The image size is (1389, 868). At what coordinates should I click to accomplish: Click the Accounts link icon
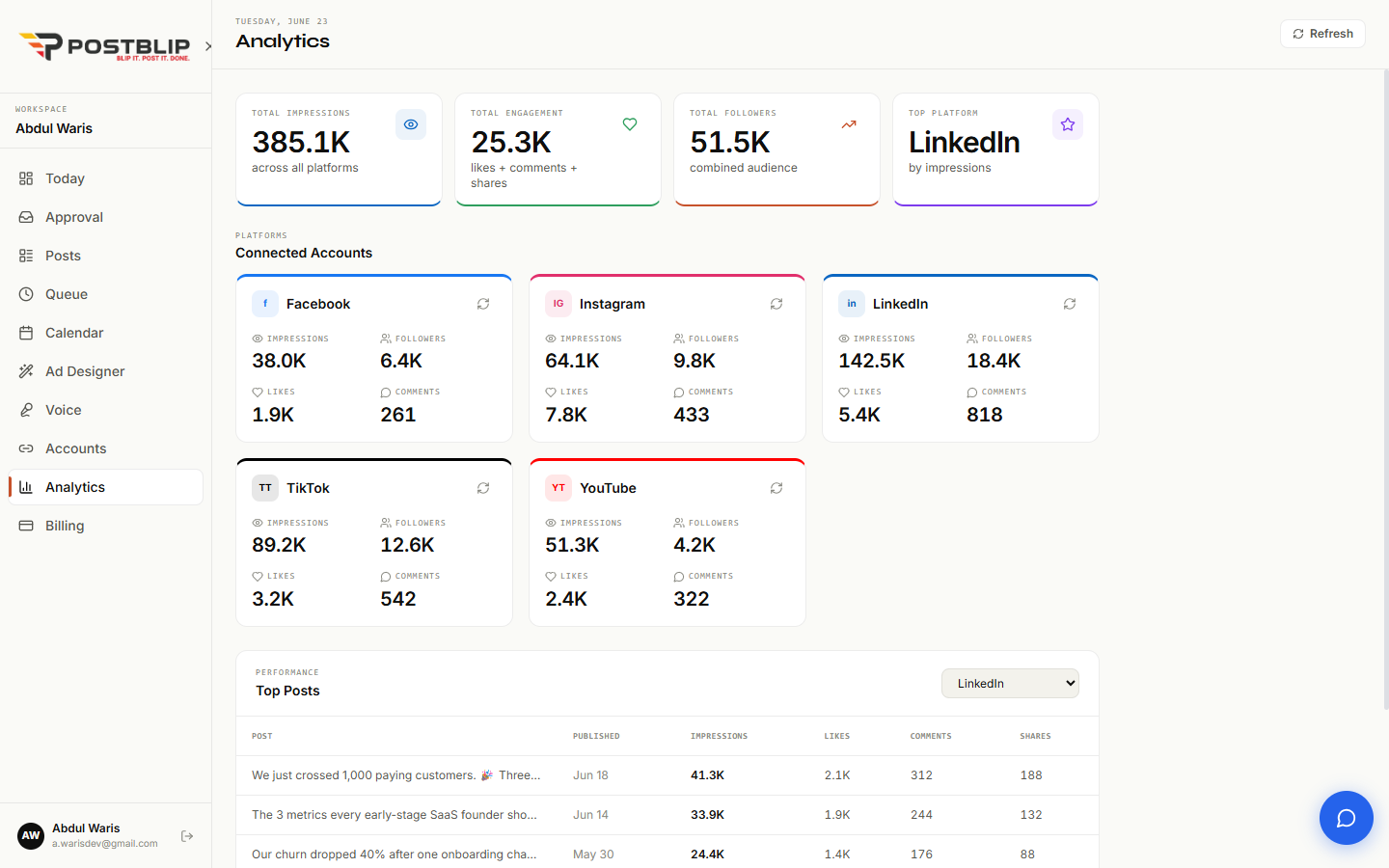(x=26, y=448)
